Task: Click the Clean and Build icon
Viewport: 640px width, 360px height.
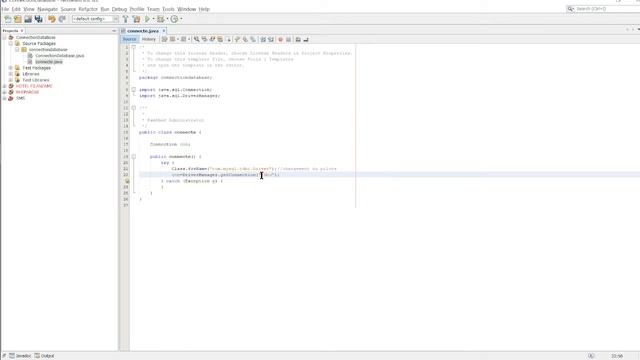Action: coord(136,19)
